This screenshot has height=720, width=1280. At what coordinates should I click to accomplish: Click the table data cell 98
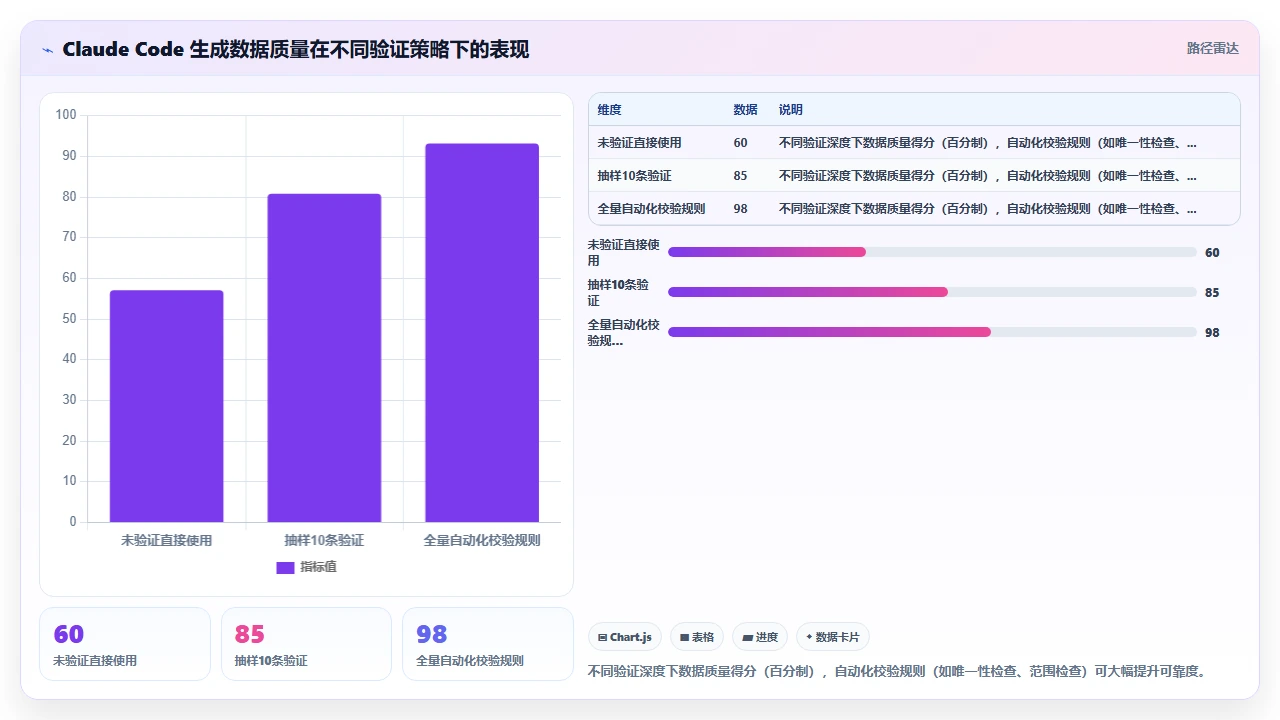[741, 209]
